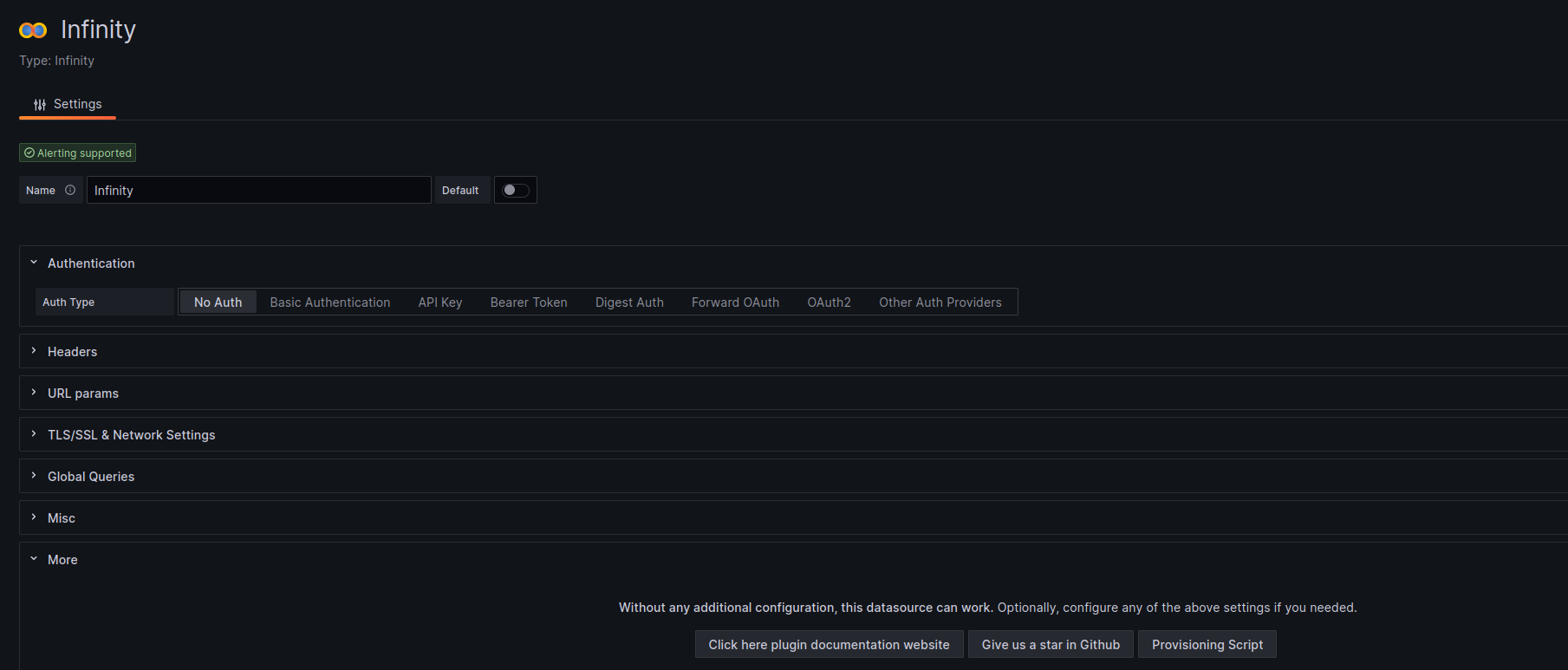Select OAuth2 auth type
Image resolution: width=1568 pixels, height=670 pixels.
pyautogui.click(x=829, y=302)
